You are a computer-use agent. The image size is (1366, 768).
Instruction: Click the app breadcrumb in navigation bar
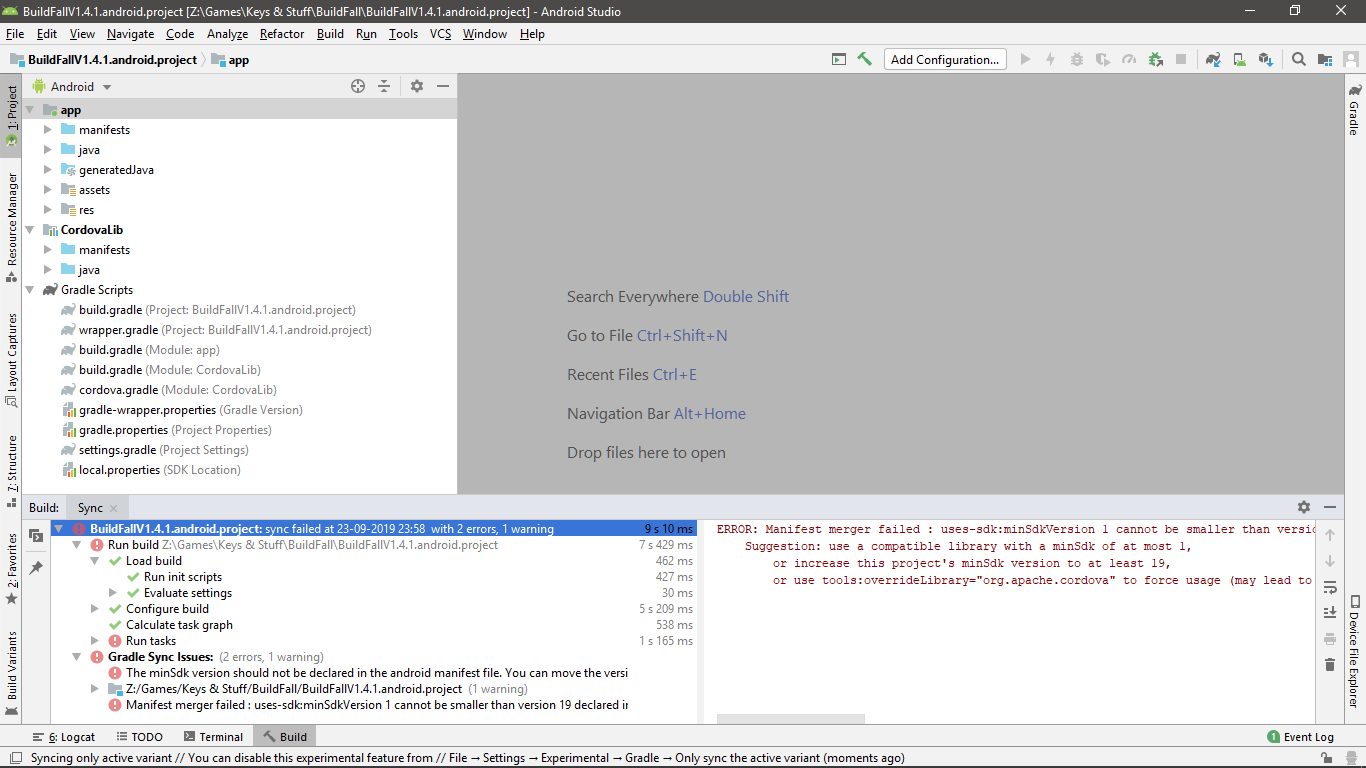tap(230, 59)
